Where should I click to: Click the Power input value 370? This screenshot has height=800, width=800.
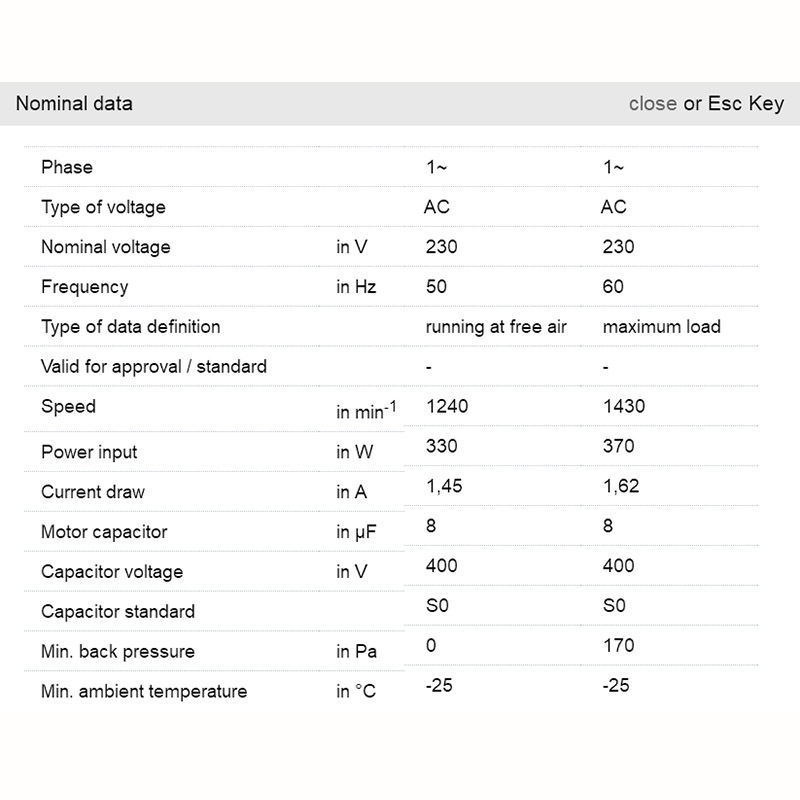pyautogui.click(x=618, y=446)
